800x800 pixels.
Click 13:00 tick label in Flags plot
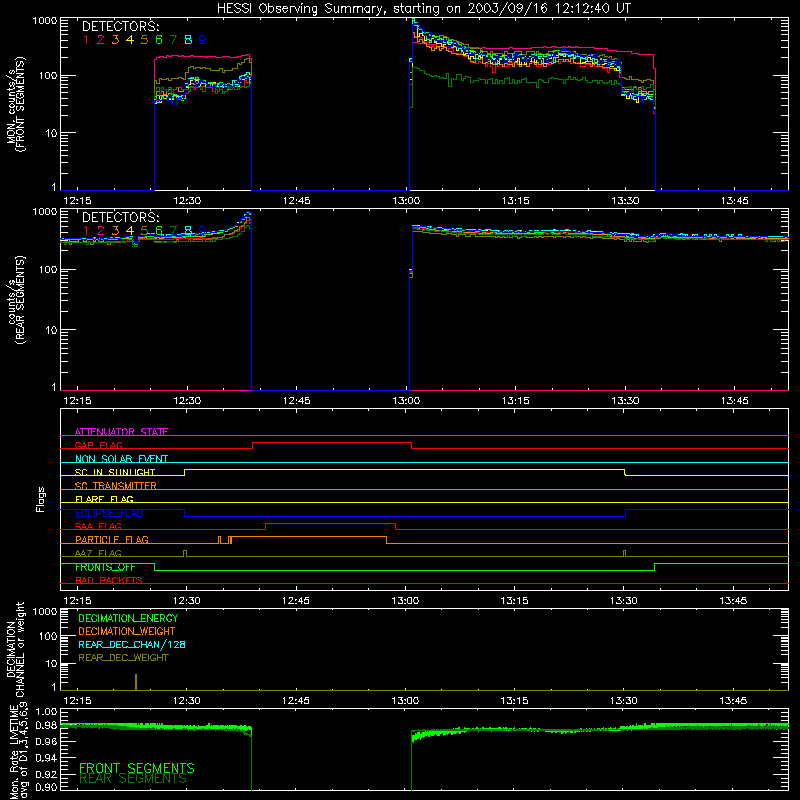click(405, 601)
